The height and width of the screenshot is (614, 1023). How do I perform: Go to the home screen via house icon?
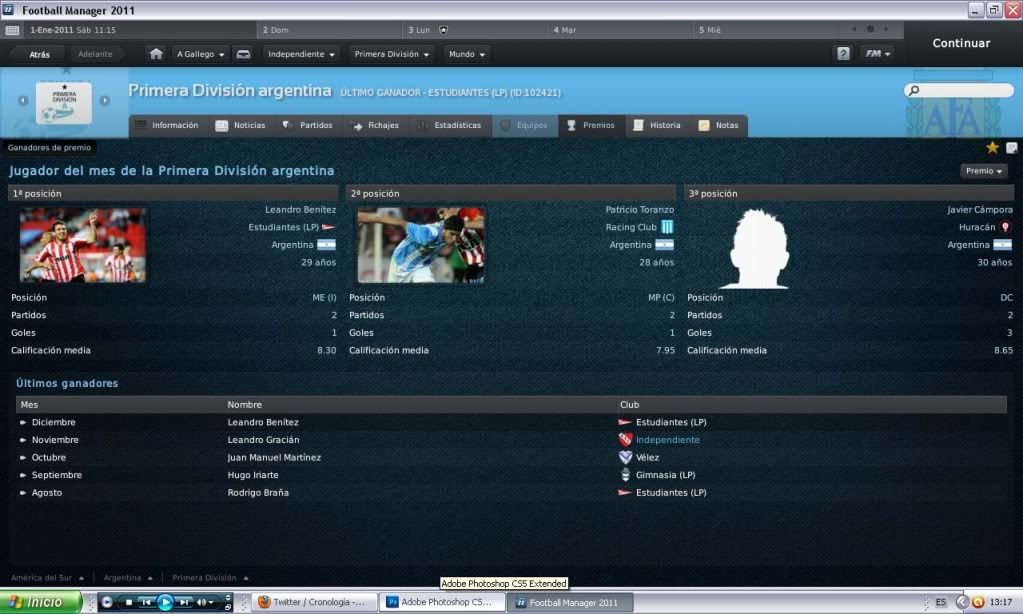coord(156,54)
